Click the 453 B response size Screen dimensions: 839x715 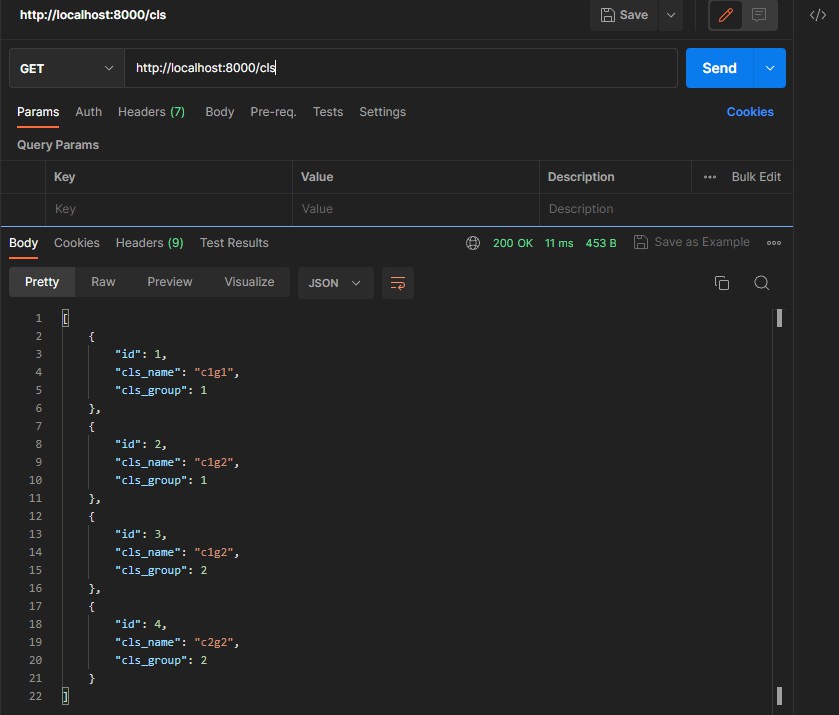pyautogui.click(x=600, y=243)
